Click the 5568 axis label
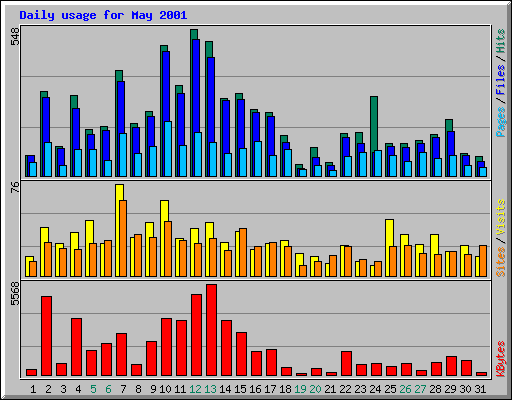512x400 pixels. coord(15,294)
